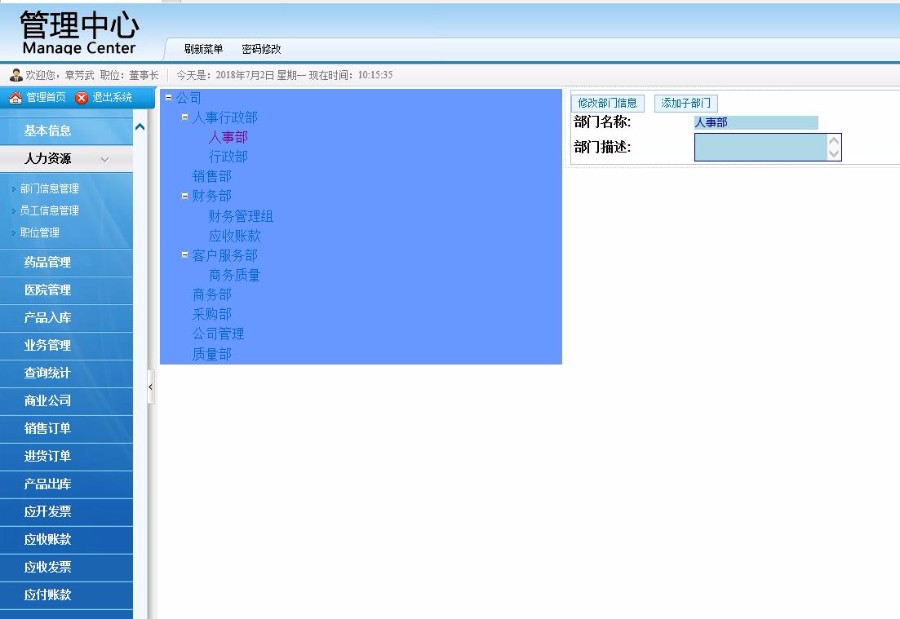Click the arrow icon before 部门信息管理
The height and width of the screenshot is (619, 900).
point(13,190)
